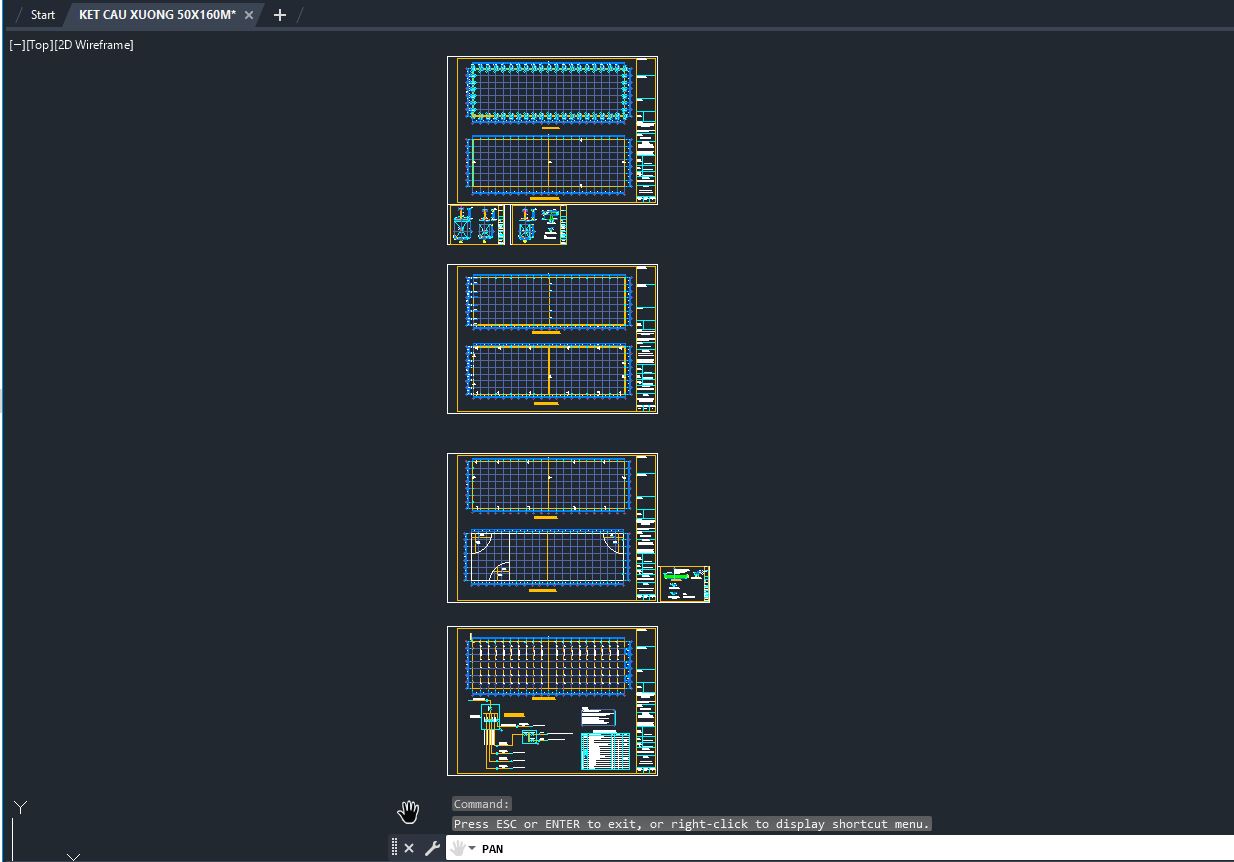Image resolution: width=1234 pixels, height=862 pixels.
Task: Click the small green sheet beside third sheet
Action: 685,584
